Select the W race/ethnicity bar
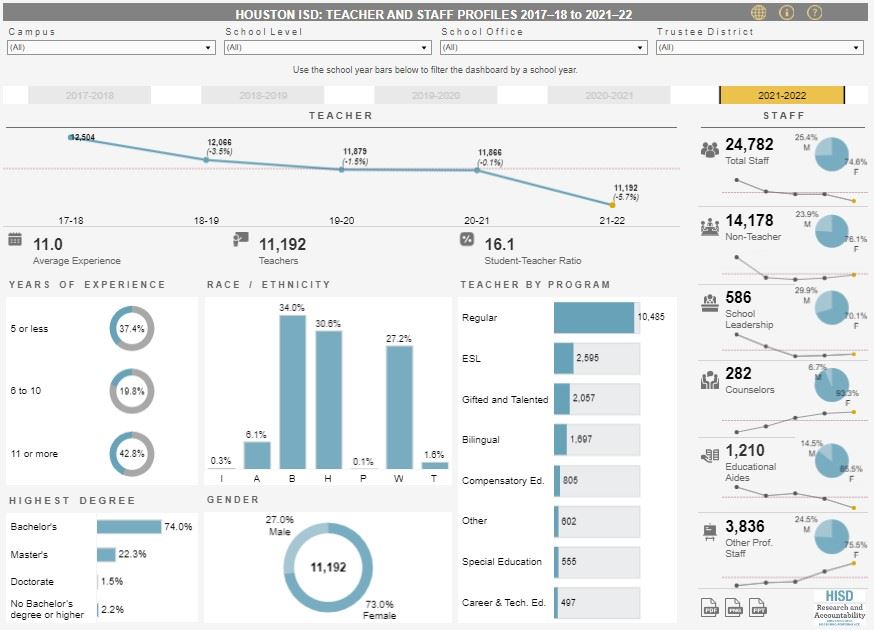The width and height of the screenshot is (874, 630). tap(399, 408)
